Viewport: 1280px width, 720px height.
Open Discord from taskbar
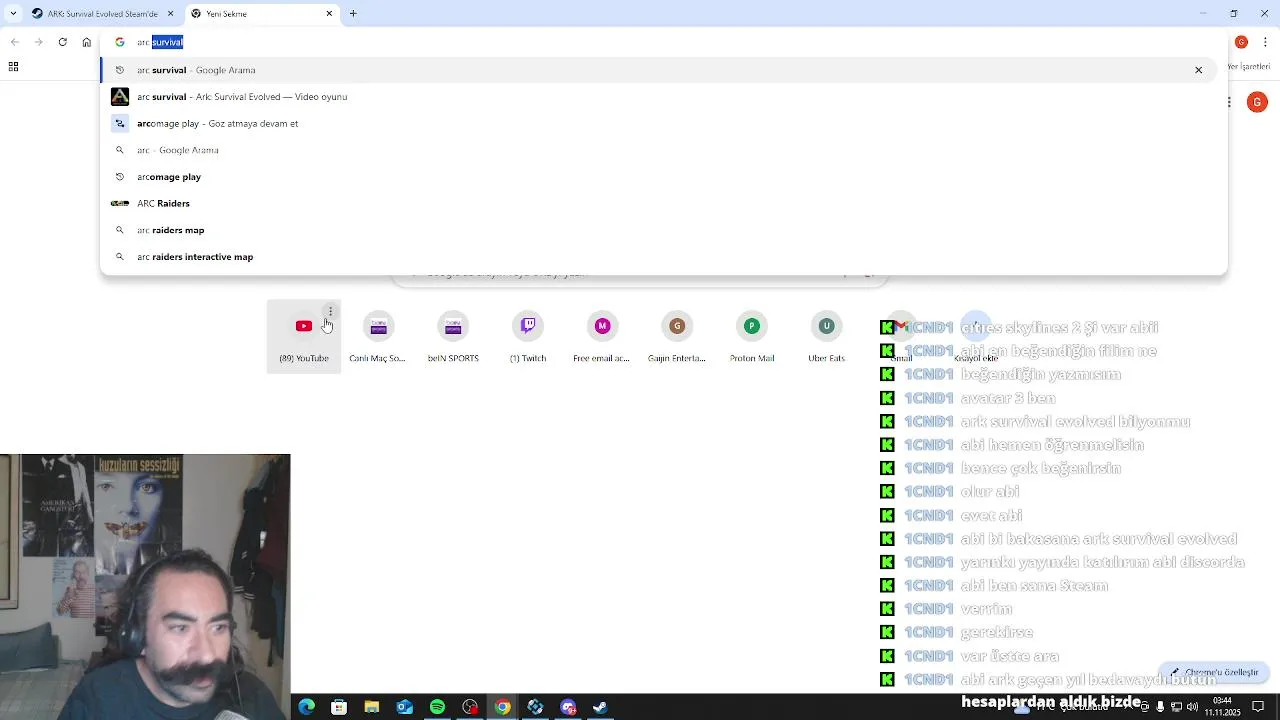pos(568,707)
